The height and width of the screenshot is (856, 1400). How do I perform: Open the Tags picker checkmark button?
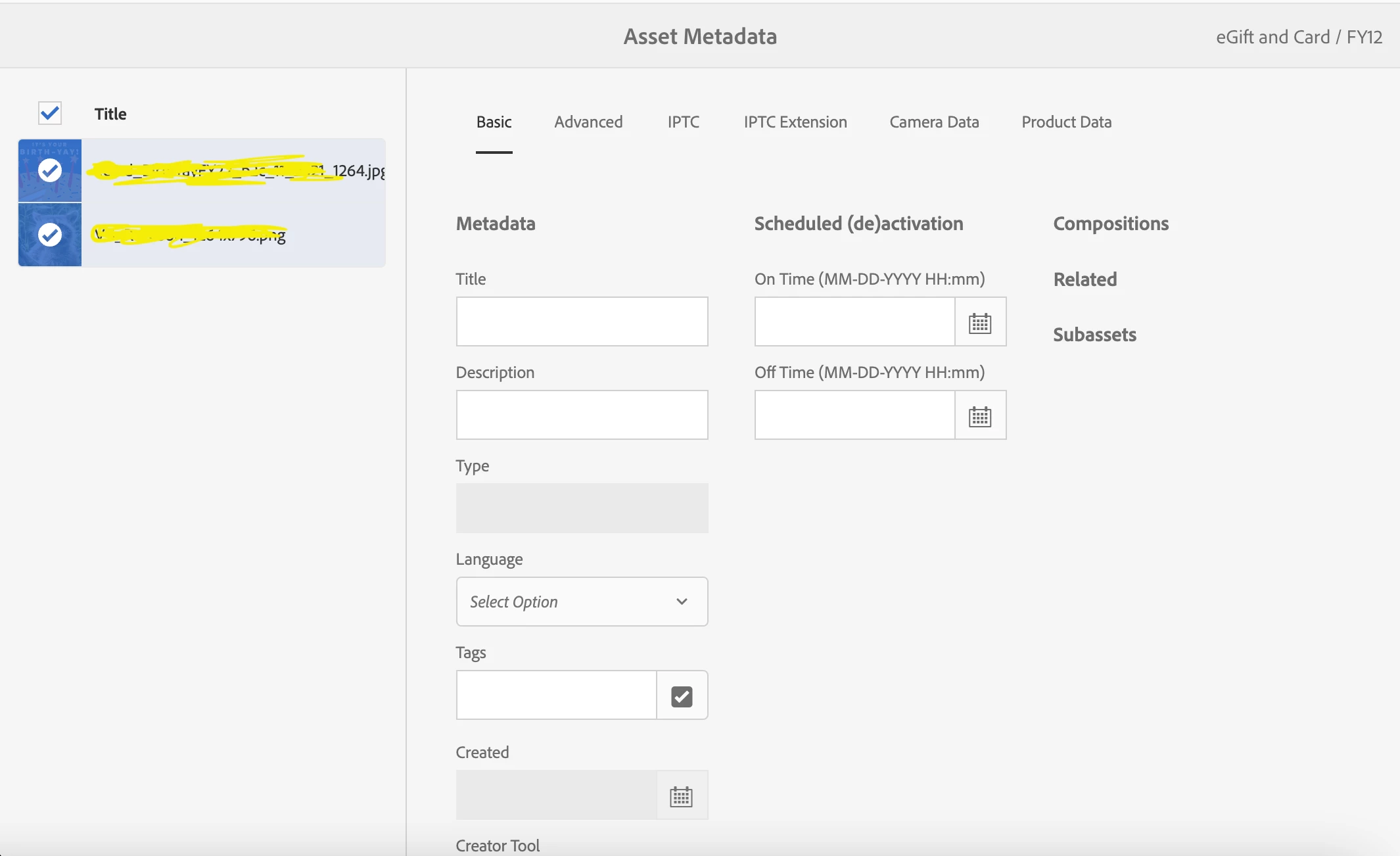682,696
